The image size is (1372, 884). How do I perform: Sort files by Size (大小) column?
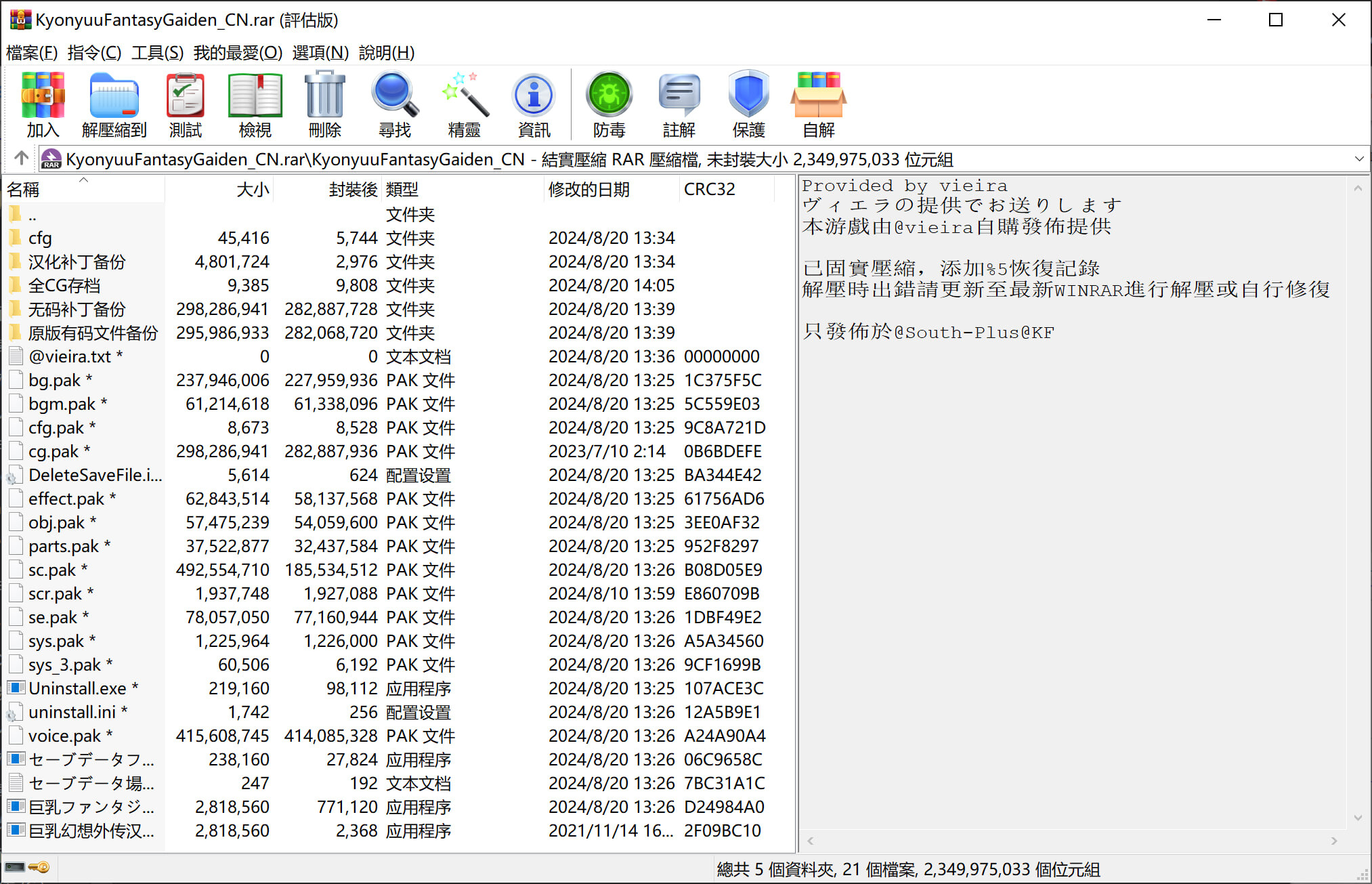(252, 190)
